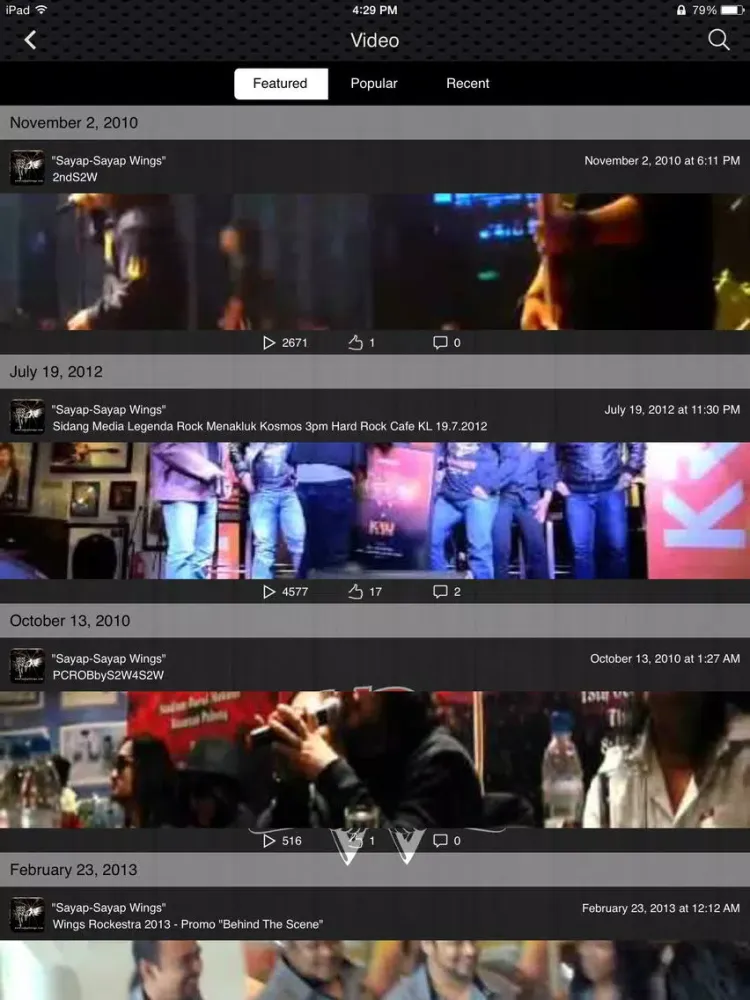The height and width of the screenshot is (1000, 750).
Task: Play the Hard Rock Cafe press video thumbnail
Action: click(375, 510)
